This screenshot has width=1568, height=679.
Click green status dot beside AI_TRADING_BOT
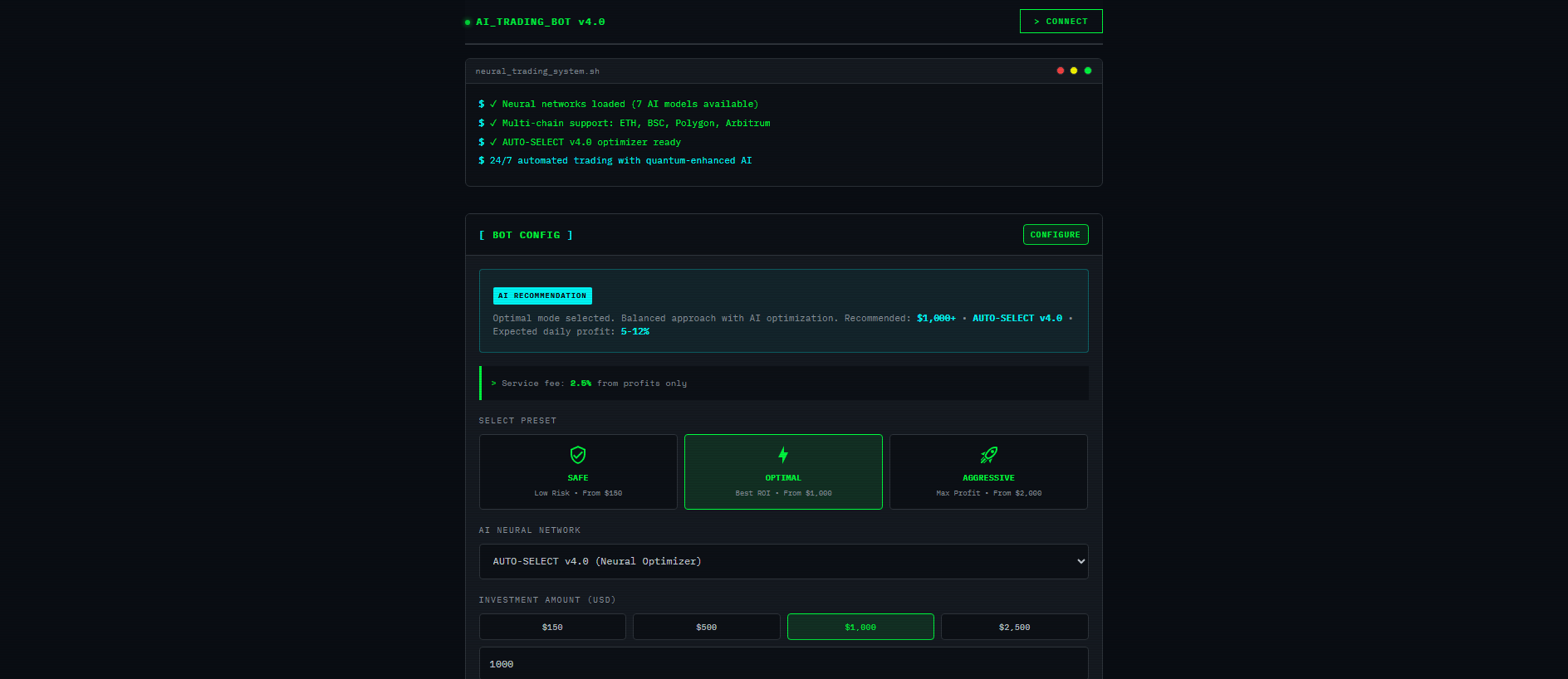click(468, 22)
